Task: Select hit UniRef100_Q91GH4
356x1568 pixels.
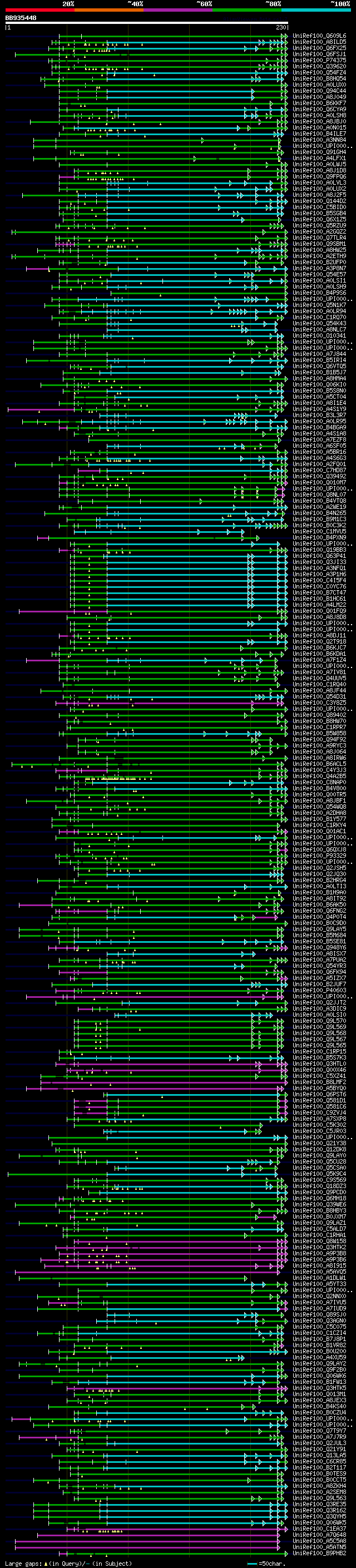Action: 319,152
